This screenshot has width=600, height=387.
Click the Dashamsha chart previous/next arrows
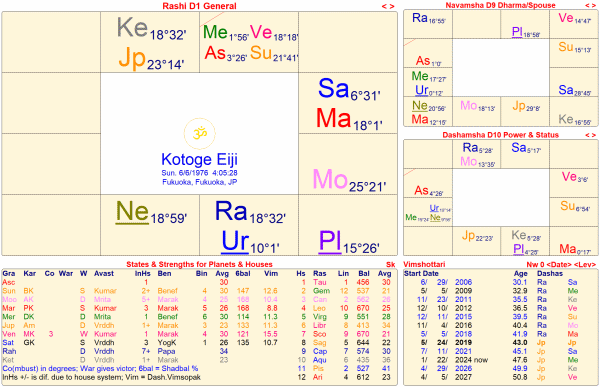click(x=590, y=135)
